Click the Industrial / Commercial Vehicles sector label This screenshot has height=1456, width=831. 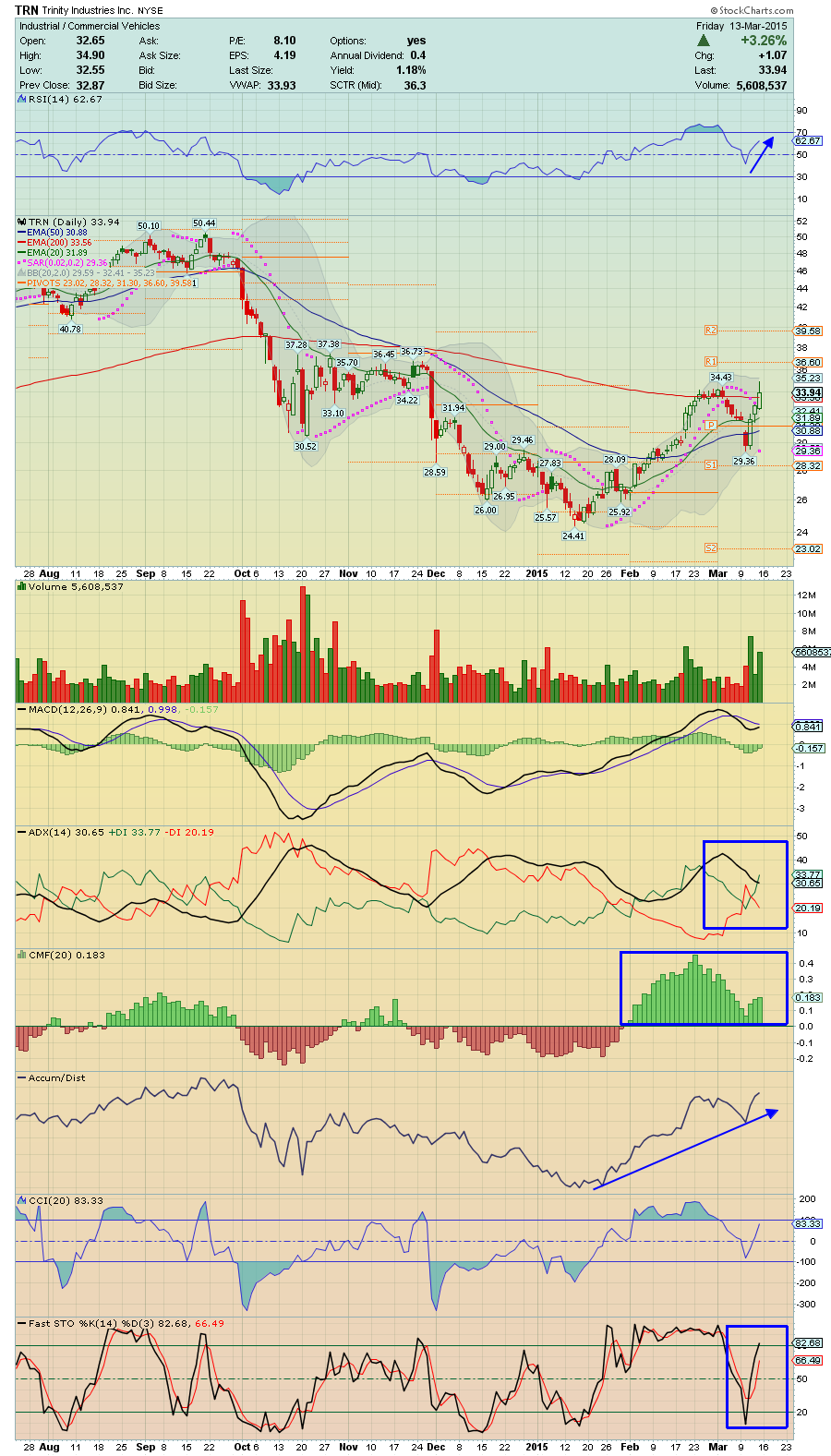click(x=90, y=26)
